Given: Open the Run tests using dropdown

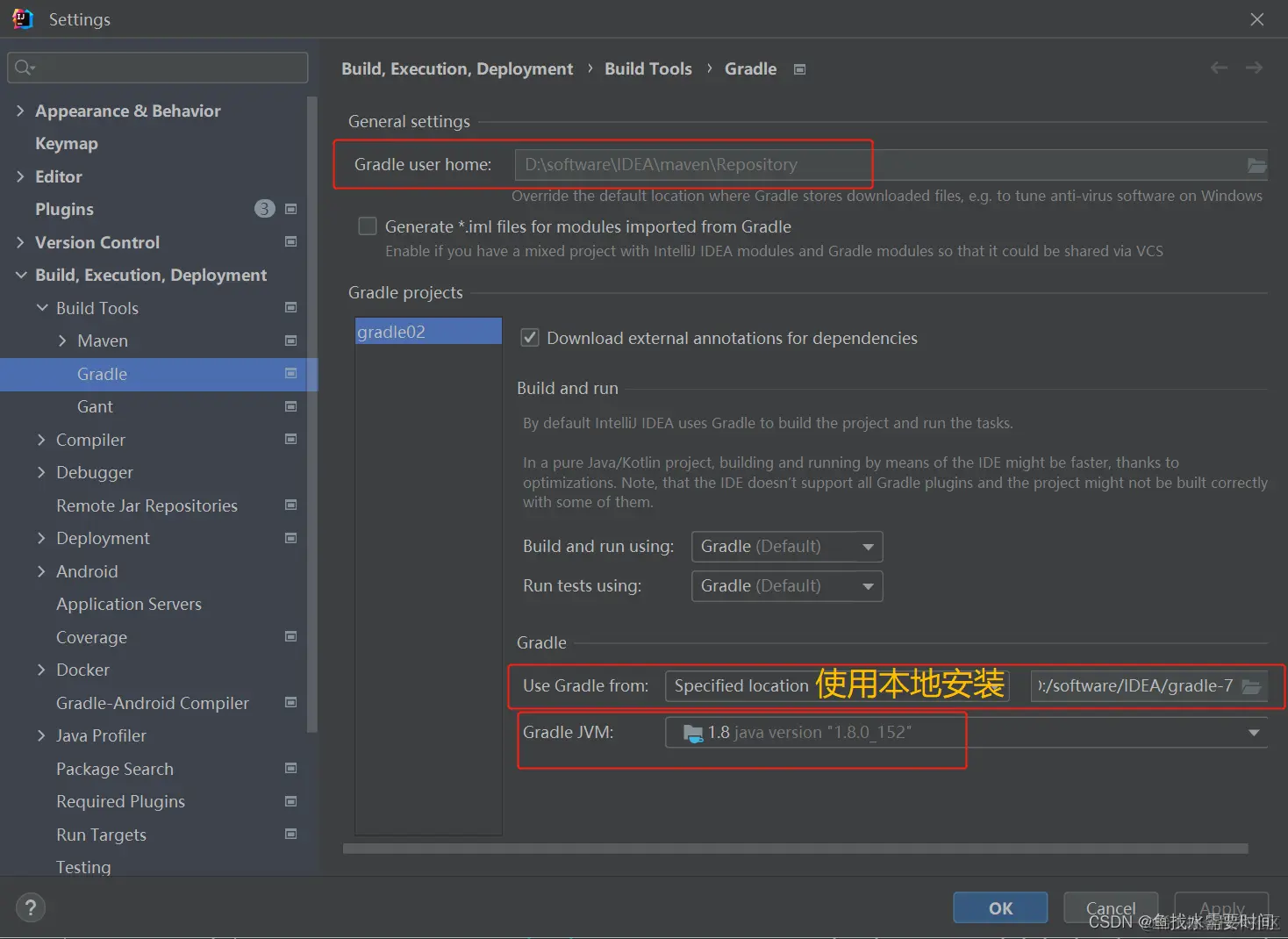Looking at the screenshot, I should [787, 586].
